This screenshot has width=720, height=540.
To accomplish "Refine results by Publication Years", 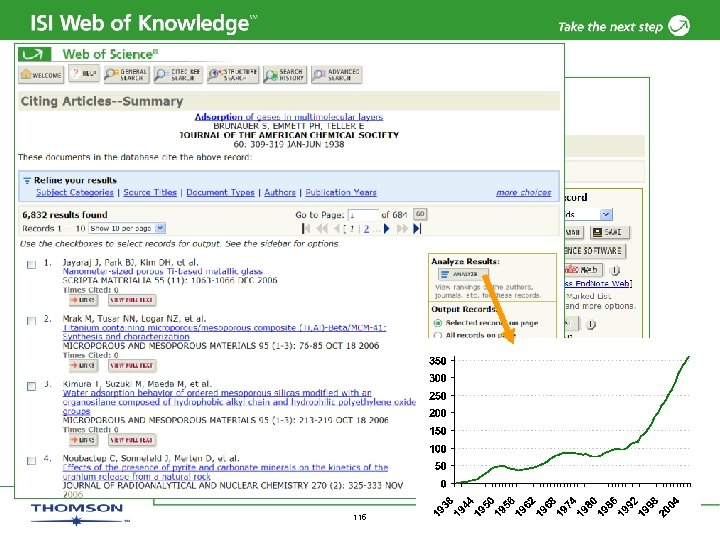I will tap(341, 192).
